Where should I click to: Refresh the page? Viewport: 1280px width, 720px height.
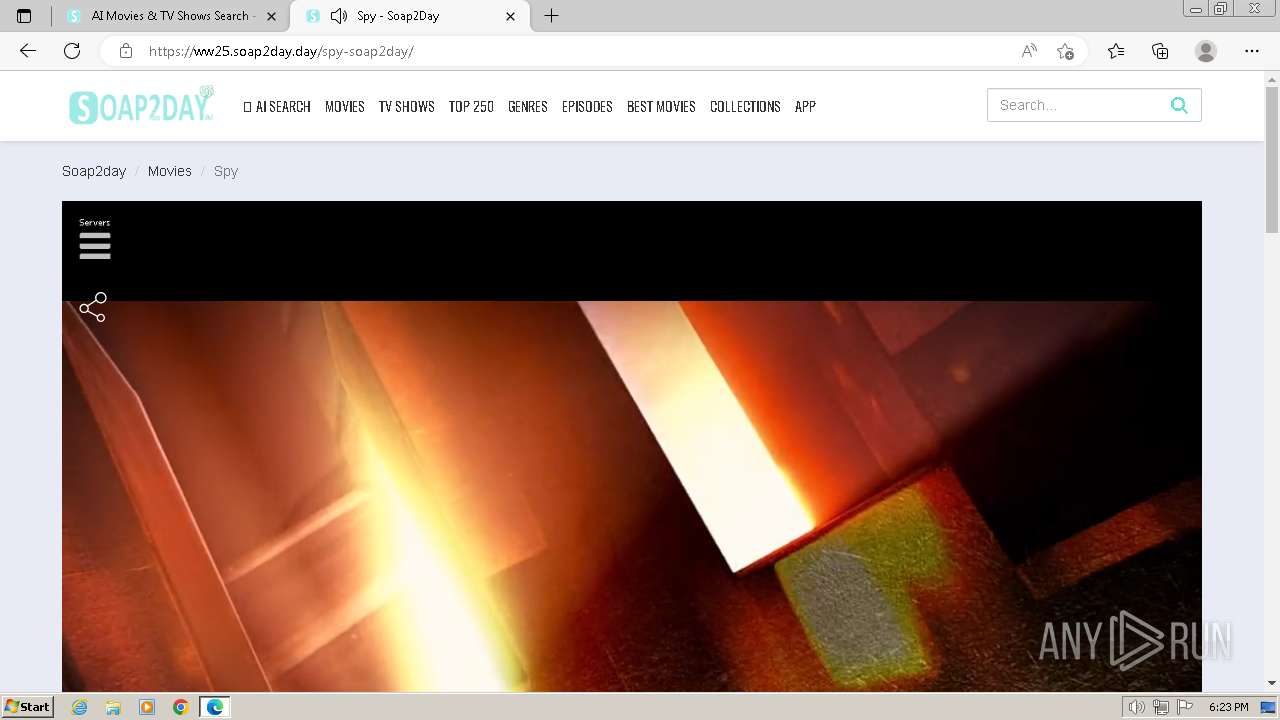[x=72, y=51]
